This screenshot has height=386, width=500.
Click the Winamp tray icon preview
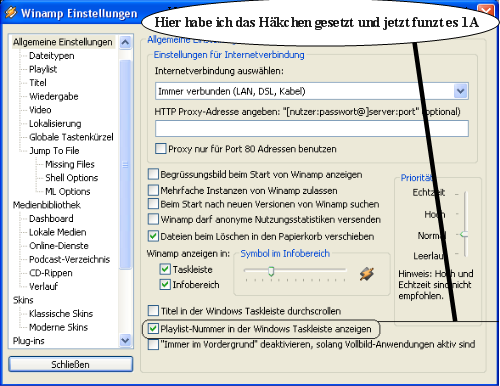coord(367,274)
